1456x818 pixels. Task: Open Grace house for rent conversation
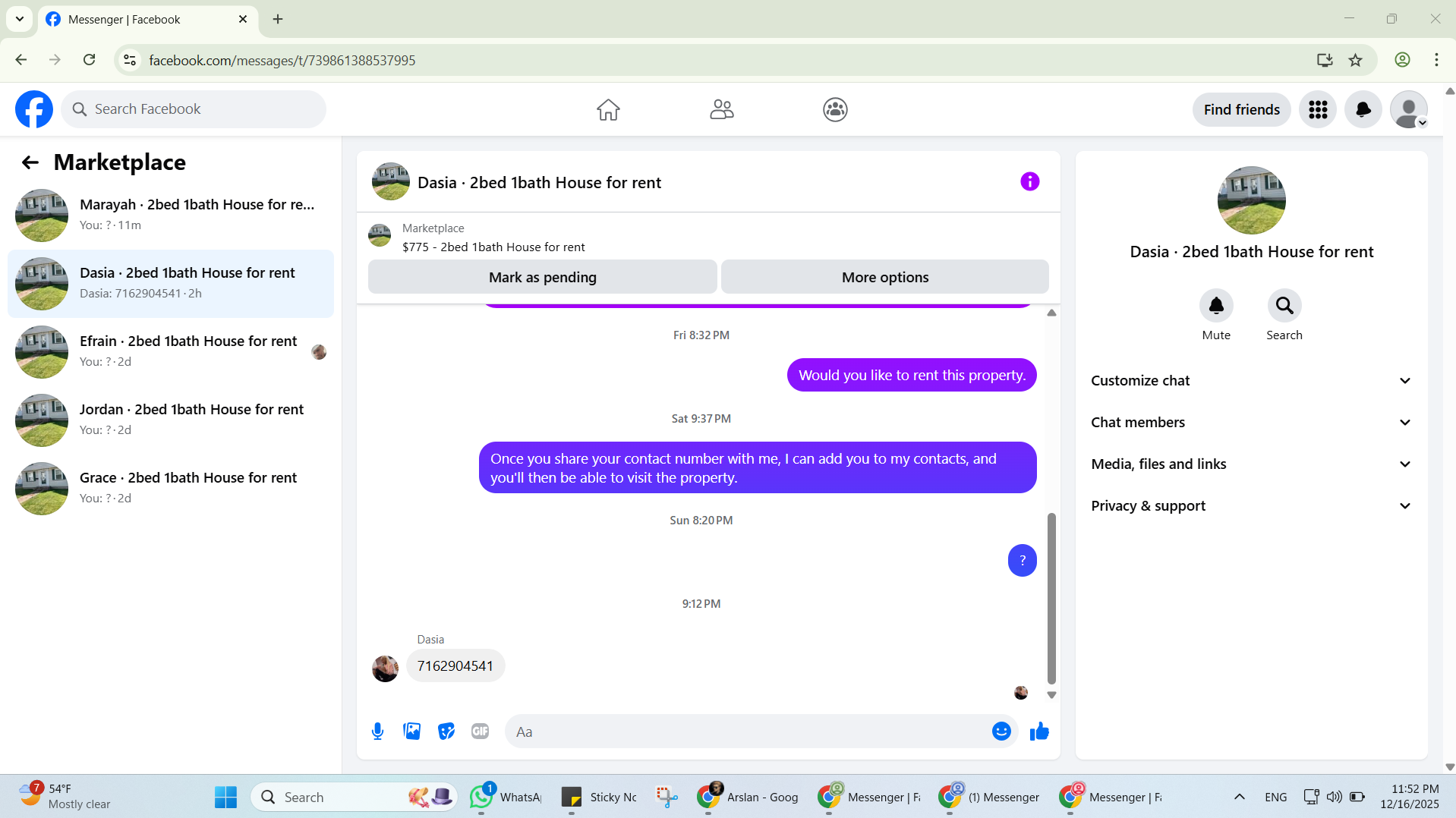point(171,489)
